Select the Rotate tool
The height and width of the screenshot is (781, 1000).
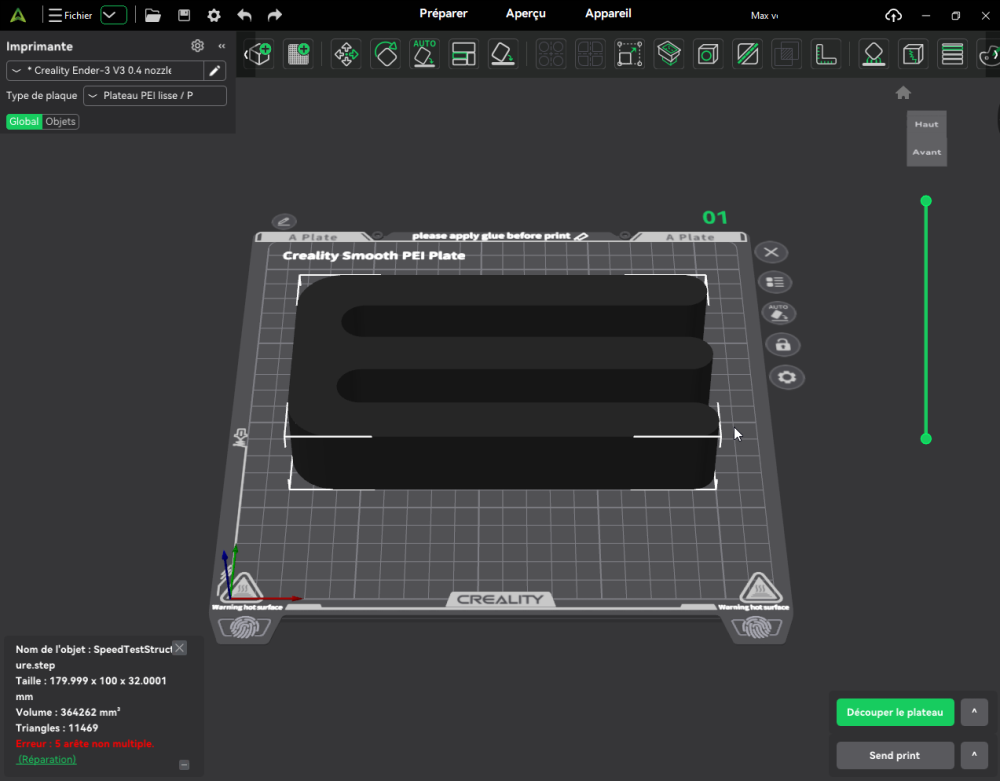pos(386,54)
